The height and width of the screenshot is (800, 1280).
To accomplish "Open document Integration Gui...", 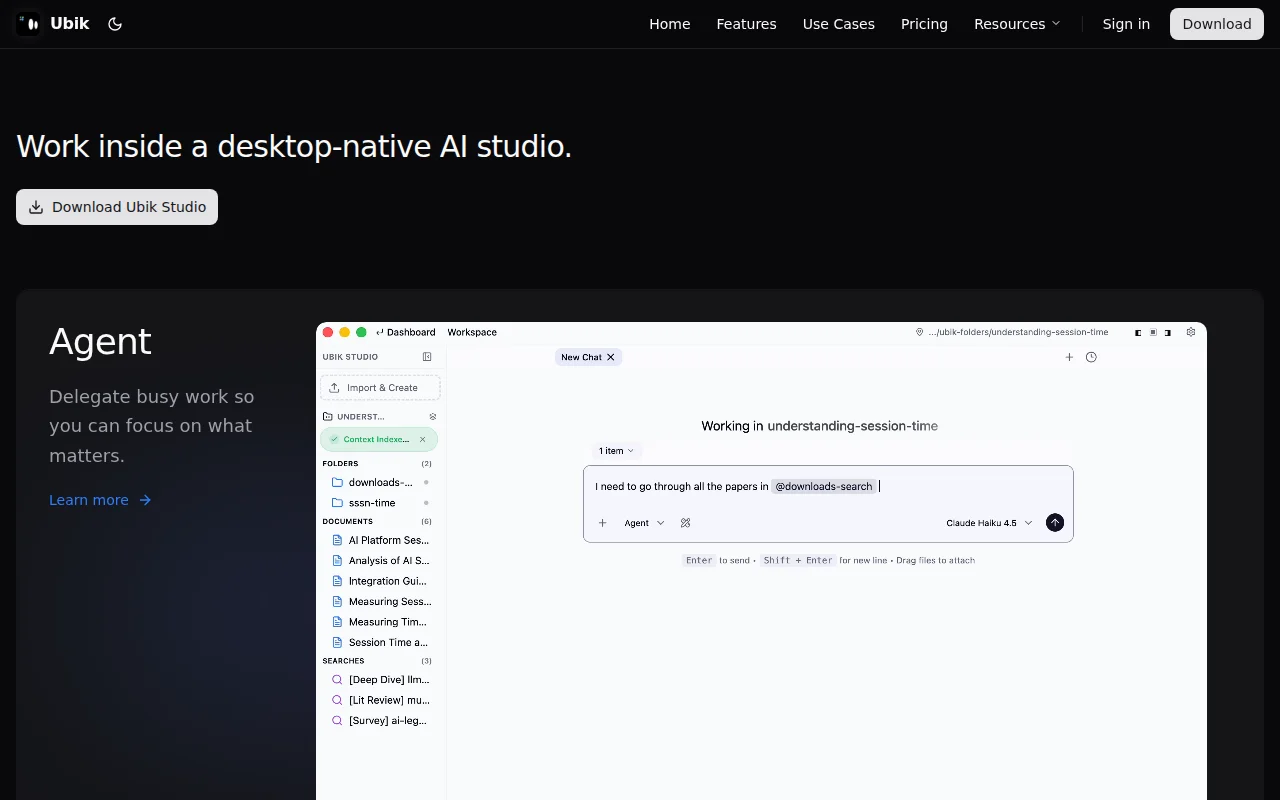I will [380, 581].
